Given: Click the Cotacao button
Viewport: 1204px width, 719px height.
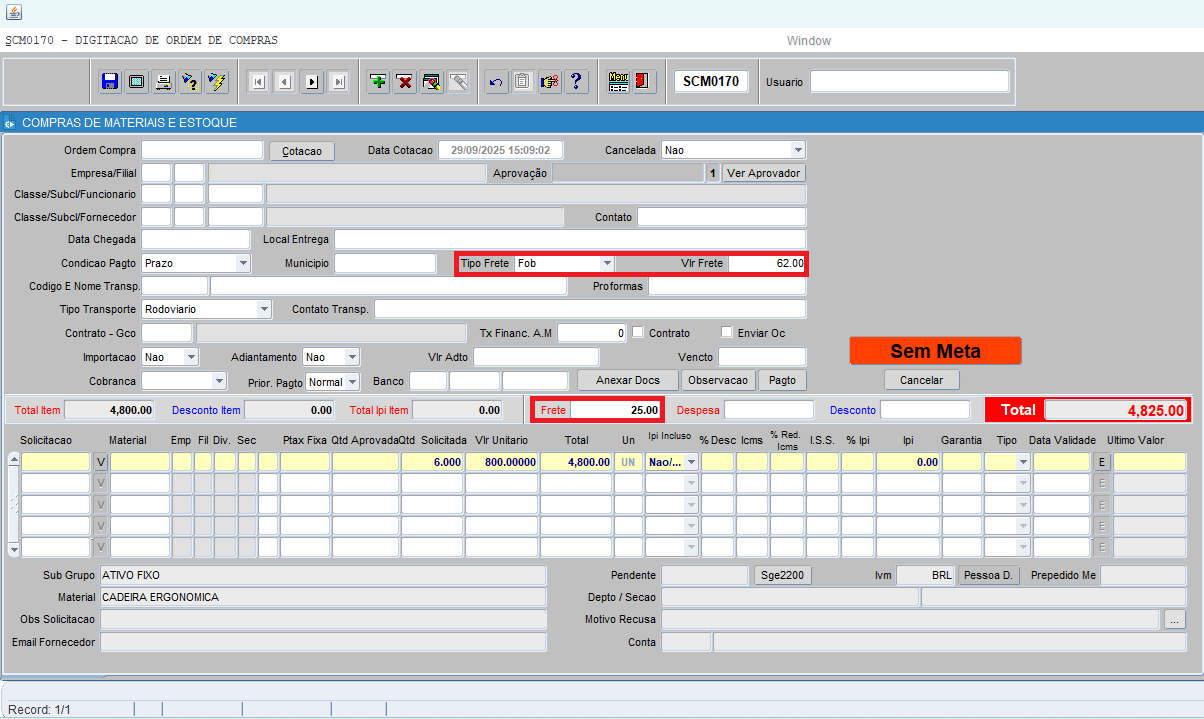Looking at the screenshot, I should coord(302,151).
